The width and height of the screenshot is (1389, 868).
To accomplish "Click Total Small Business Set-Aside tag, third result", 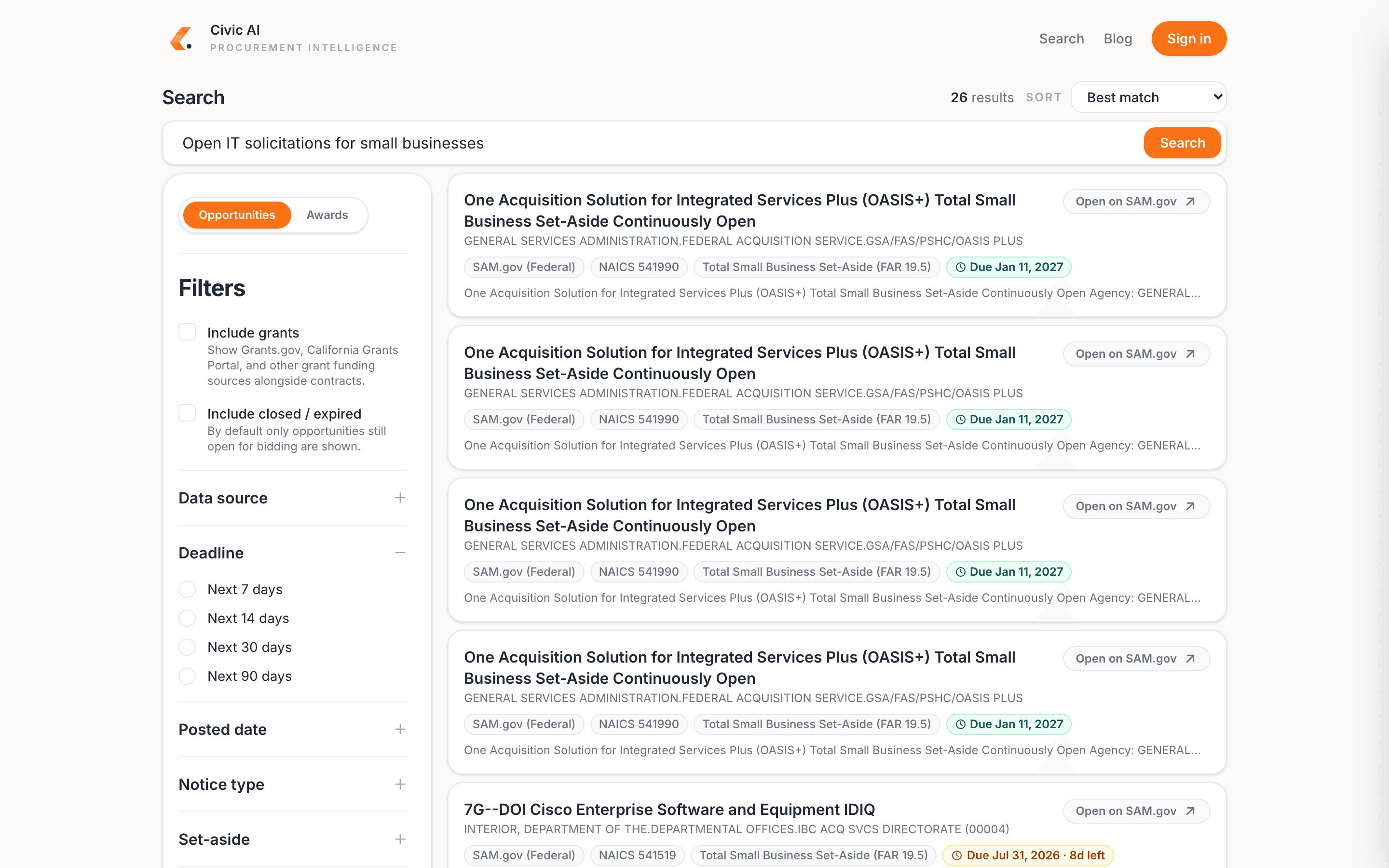I will click(816, 572).
